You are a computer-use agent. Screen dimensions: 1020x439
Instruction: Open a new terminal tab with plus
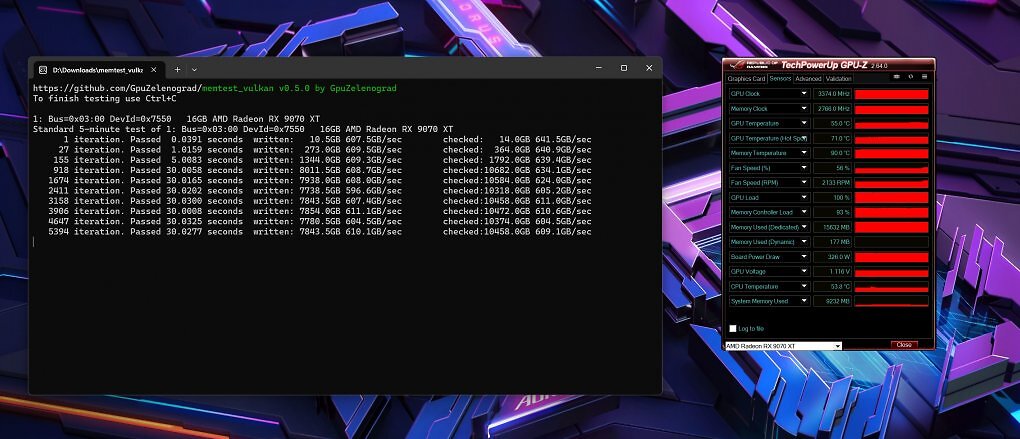177,69
